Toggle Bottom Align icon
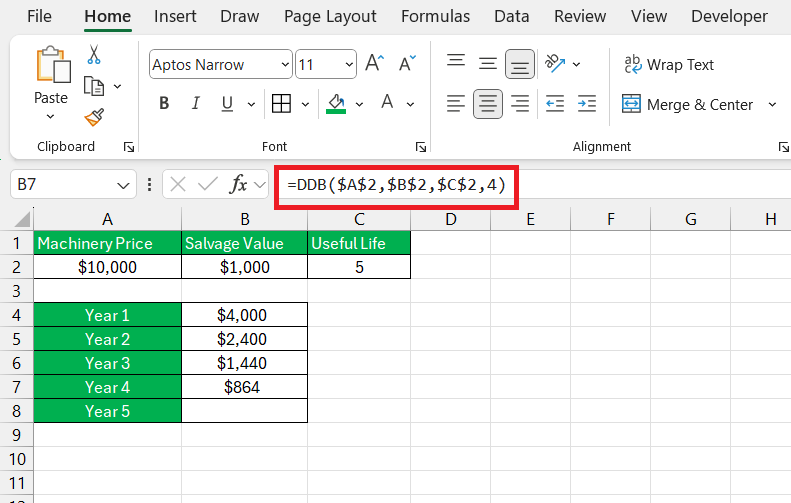 pos(520,64)
